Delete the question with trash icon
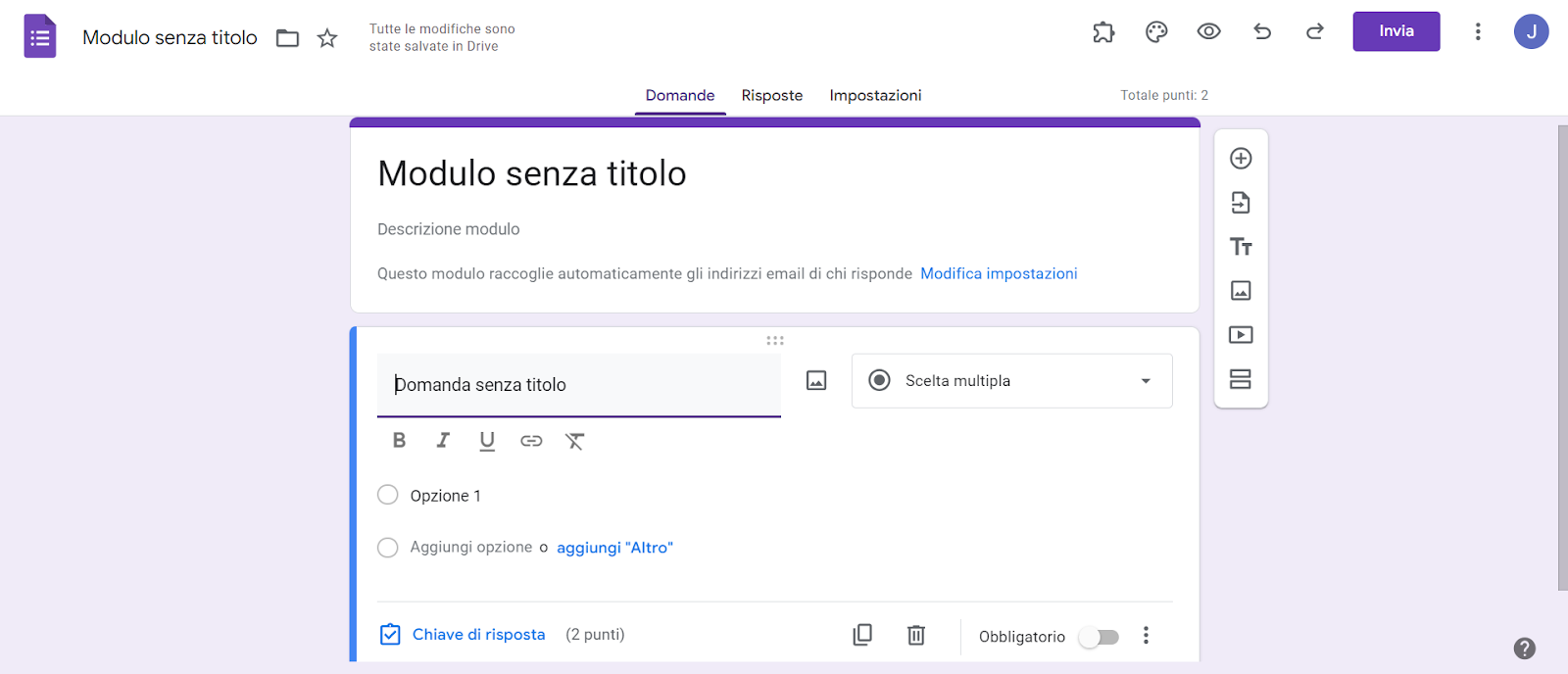 click(916, 635)
